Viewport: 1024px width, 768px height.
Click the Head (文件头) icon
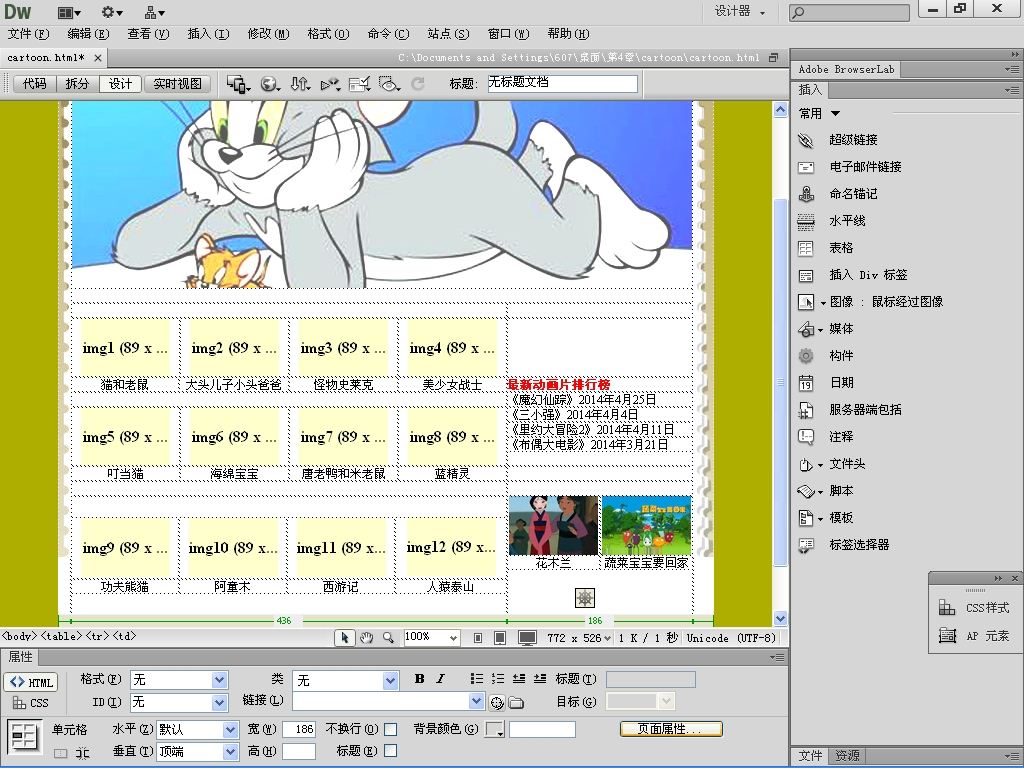(806, 464)
